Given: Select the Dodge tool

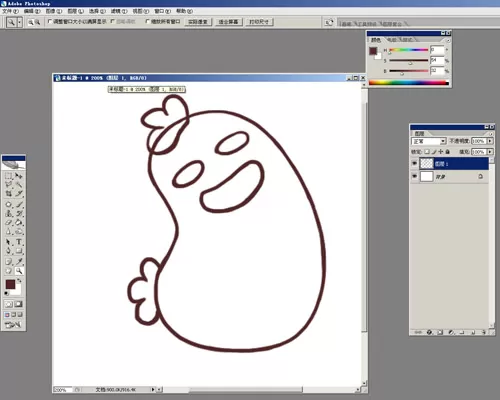Looking at the screenshot, I should [19, 231].
